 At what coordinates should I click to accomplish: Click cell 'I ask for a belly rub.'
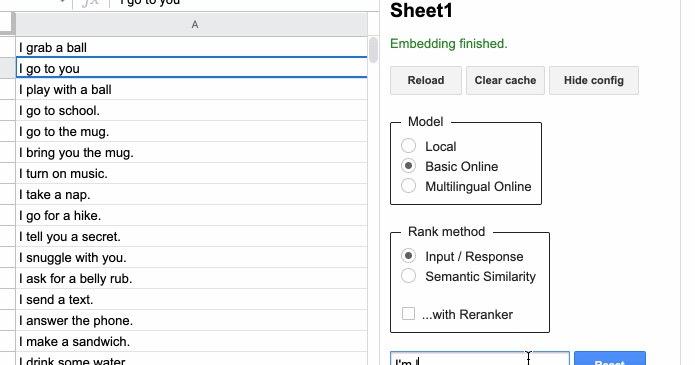[192, 278]
